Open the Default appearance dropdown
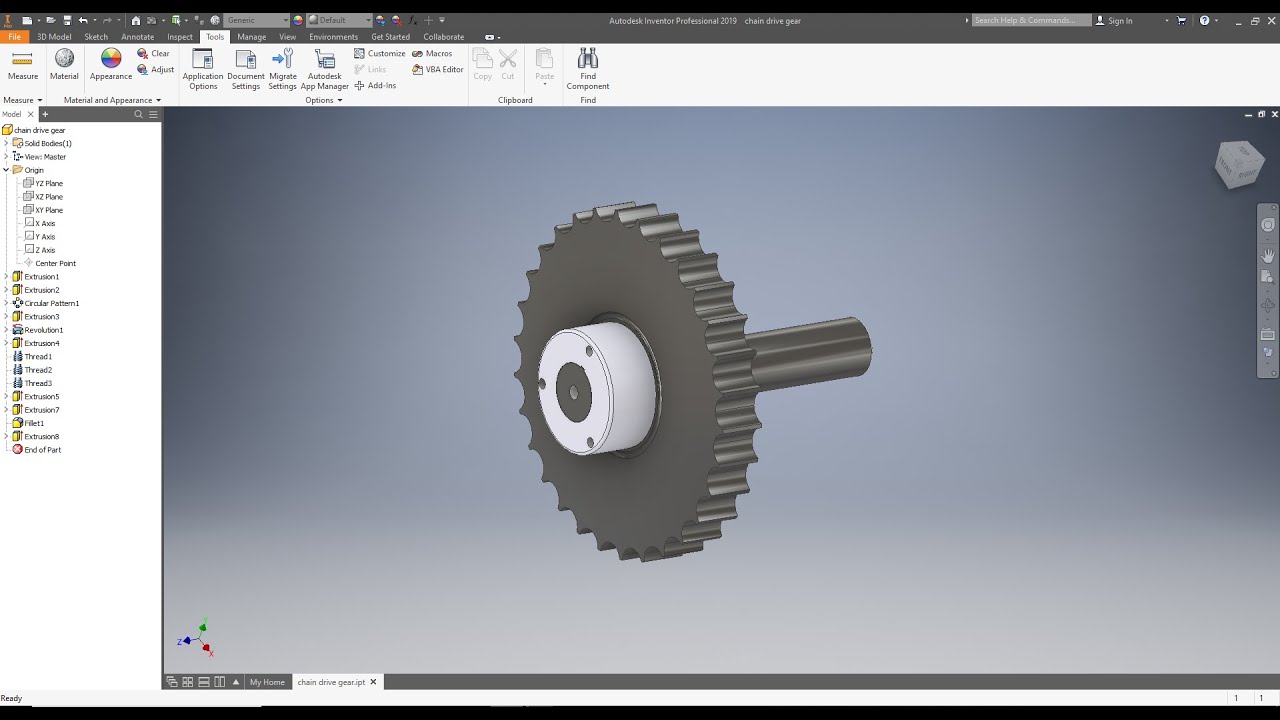The width and height of the screenshot is (1280, 720). point(339,20)
